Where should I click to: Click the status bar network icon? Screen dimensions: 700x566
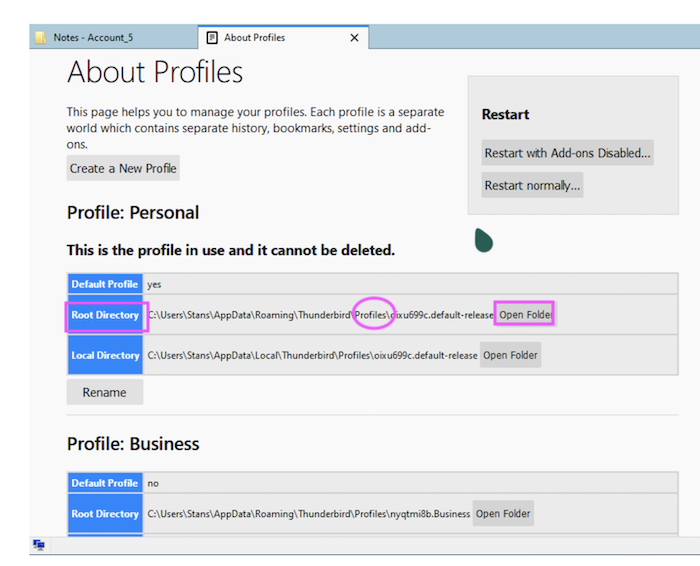pyautogui.click(x=39, y=545)
